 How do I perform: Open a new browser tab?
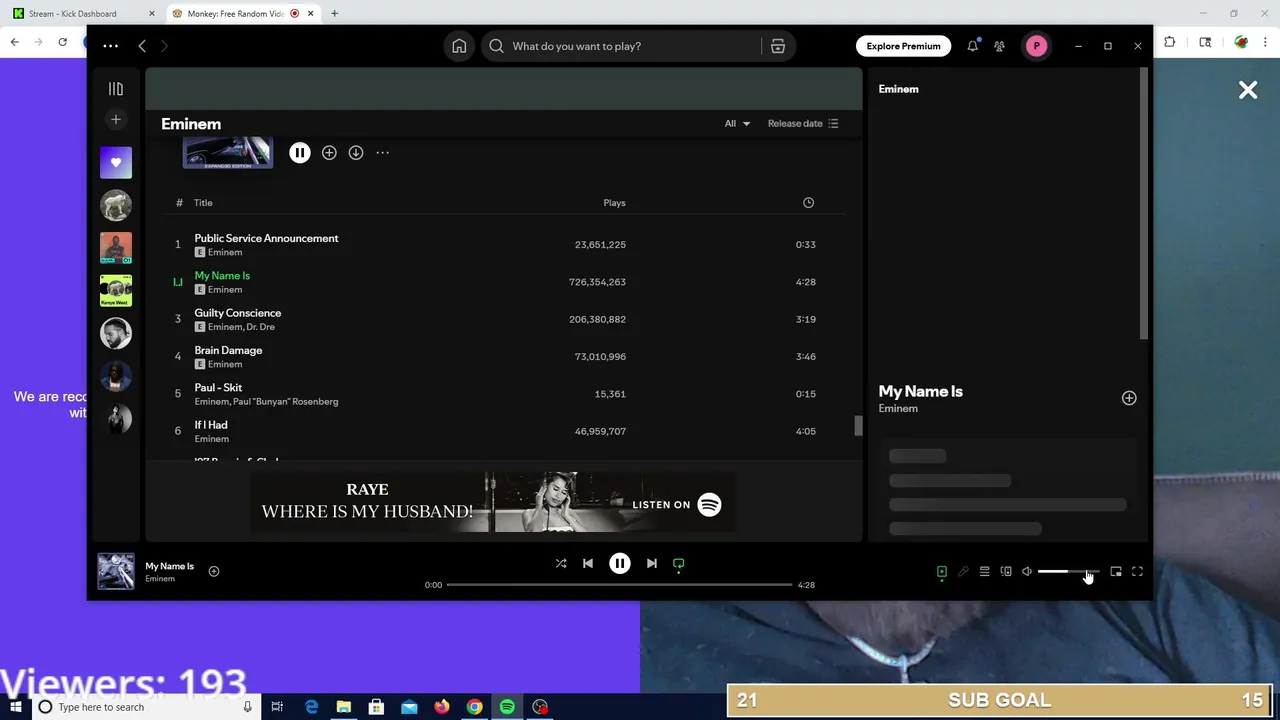tap(334, 14)
